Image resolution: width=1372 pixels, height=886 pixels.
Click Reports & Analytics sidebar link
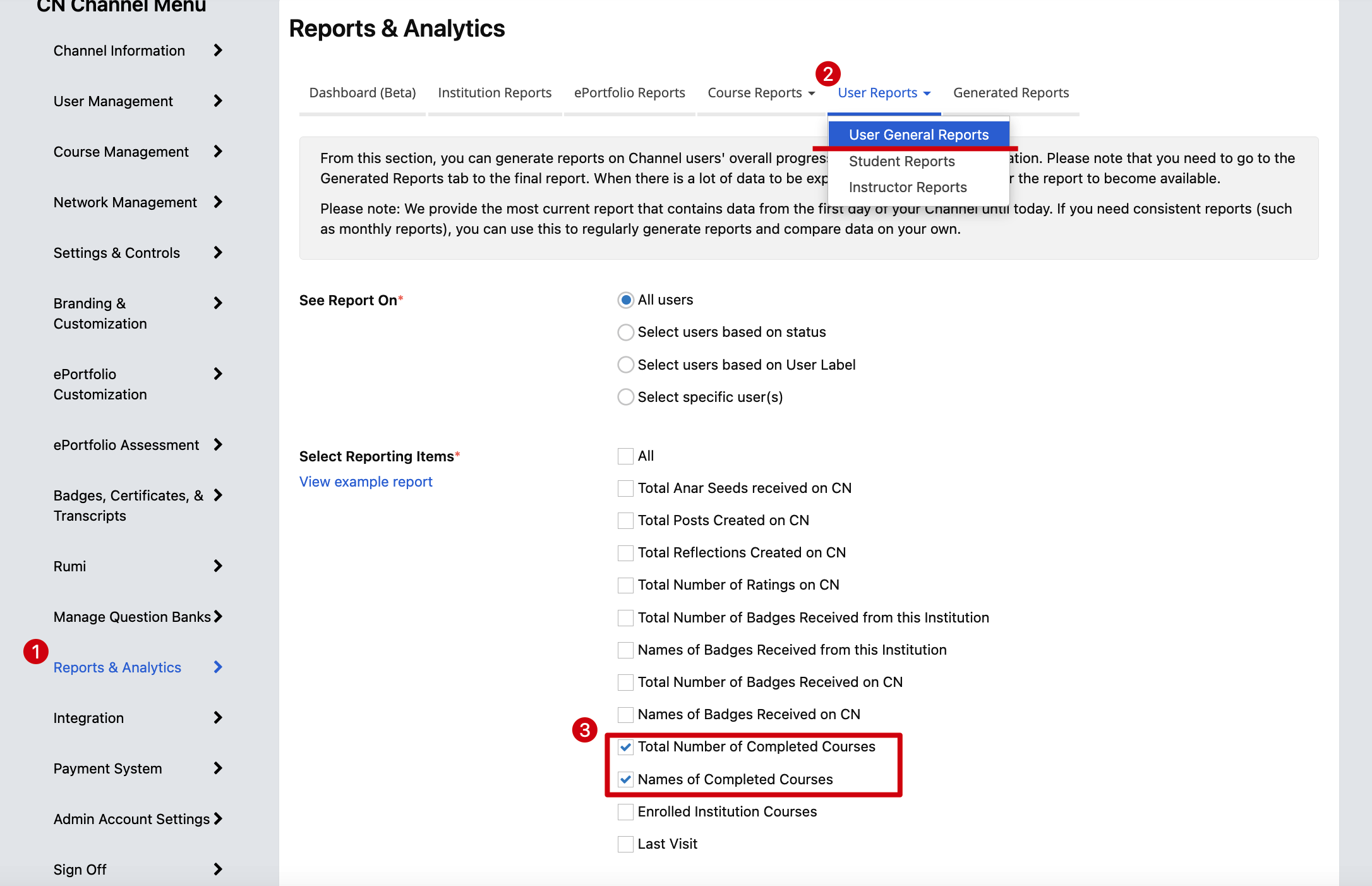[117, 667]
